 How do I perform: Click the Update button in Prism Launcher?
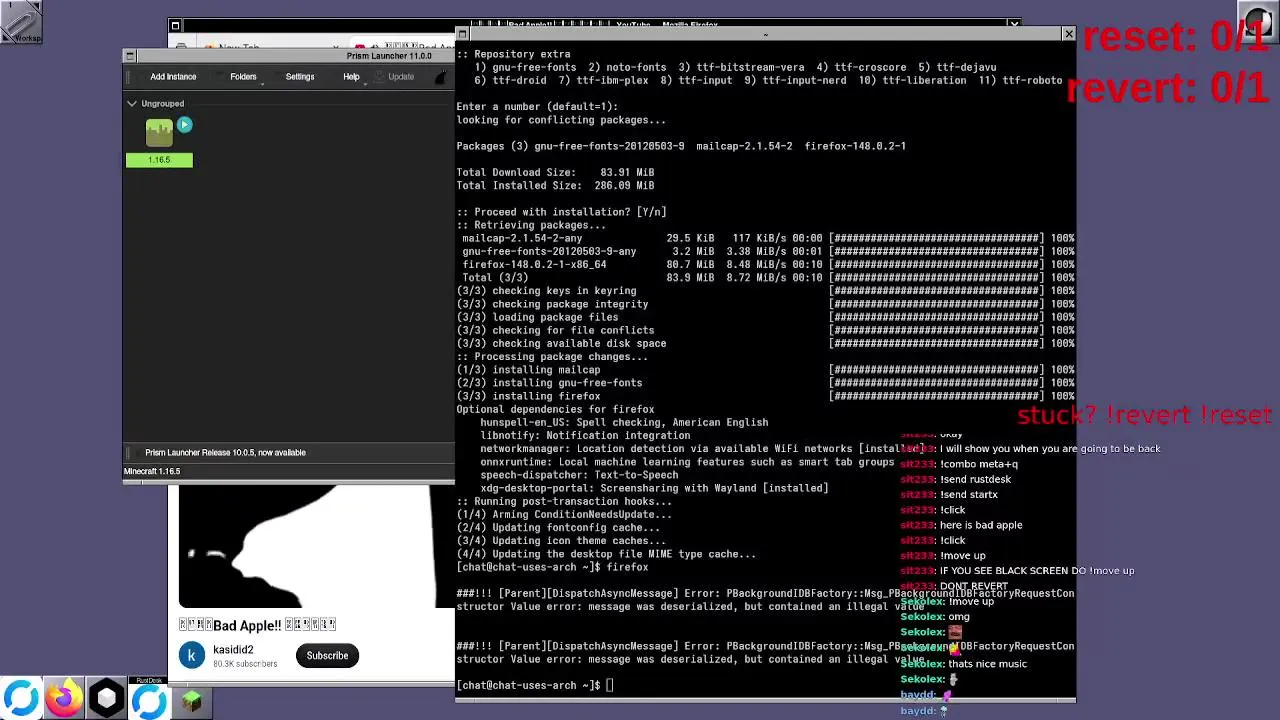pos(401,77)
